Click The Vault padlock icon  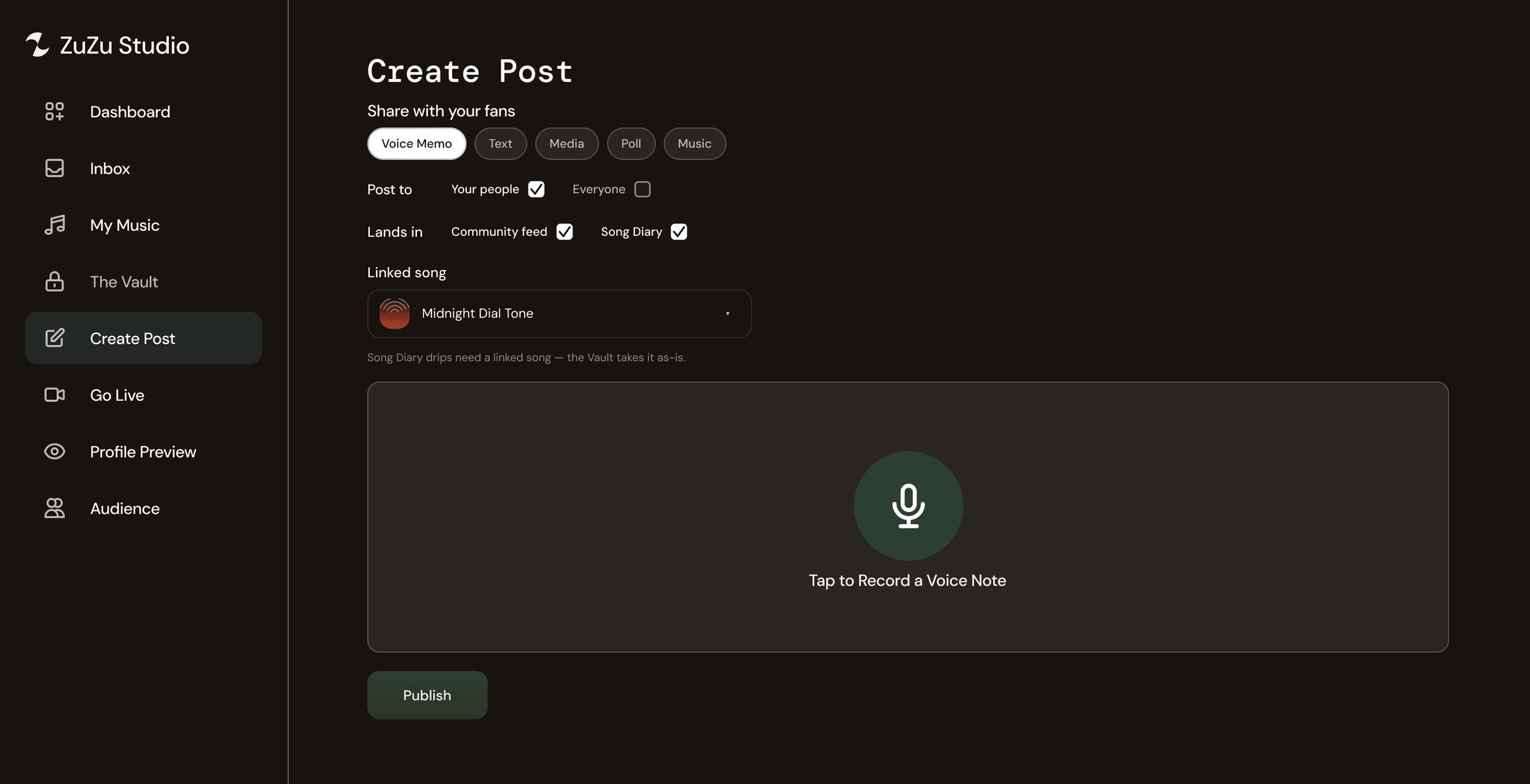point(55,281)
